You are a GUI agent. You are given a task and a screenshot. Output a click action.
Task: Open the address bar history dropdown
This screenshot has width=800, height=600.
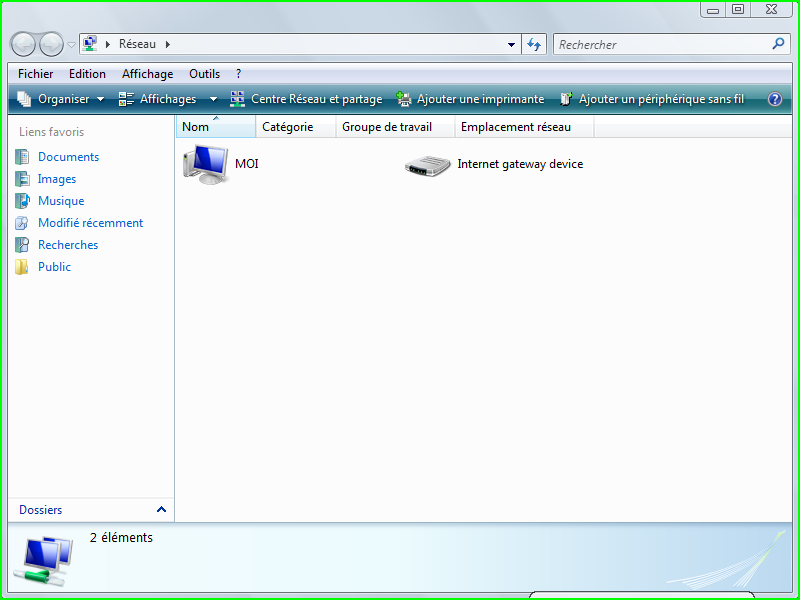click(x=511, y=45)
